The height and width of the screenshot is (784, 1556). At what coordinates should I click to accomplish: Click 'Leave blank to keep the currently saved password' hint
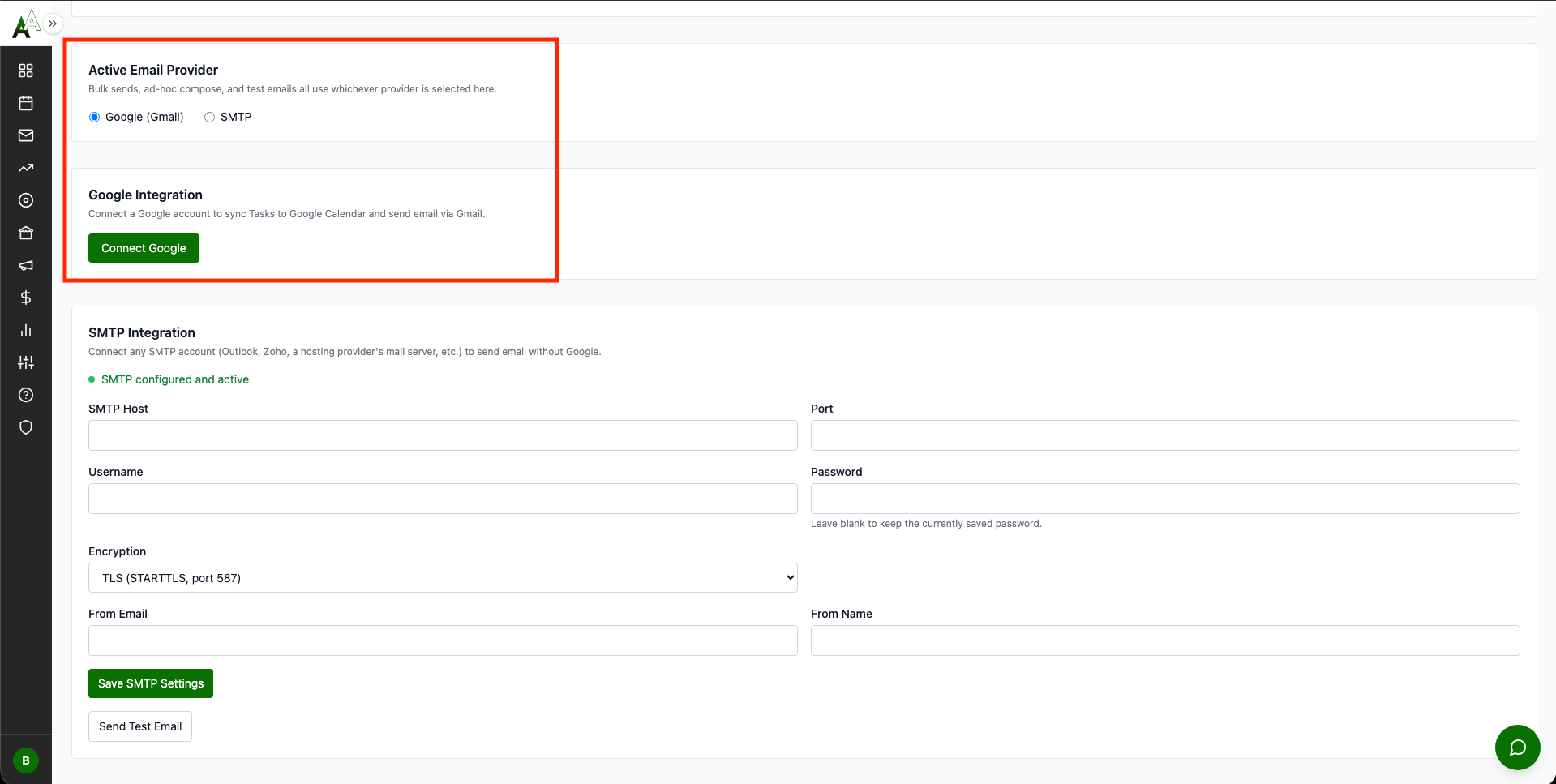point(926,524)
